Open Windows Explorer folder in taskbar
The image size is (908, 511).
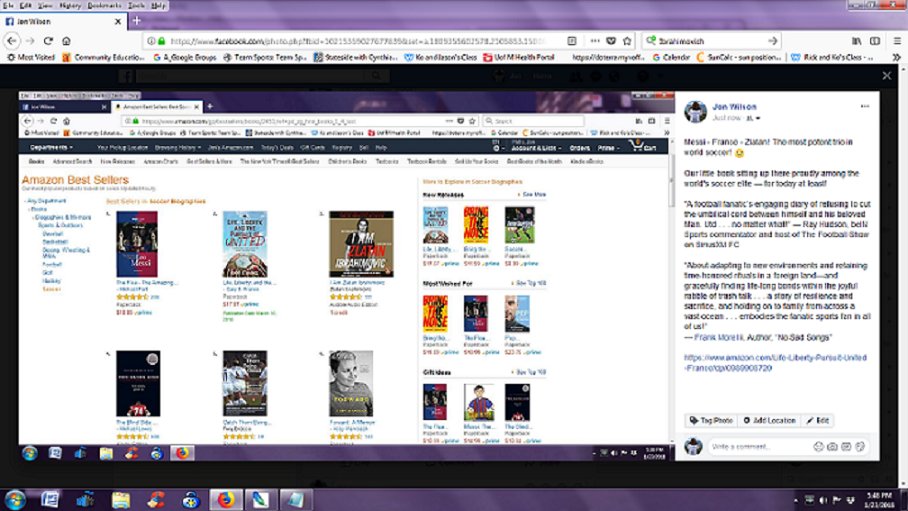click(120, 499)
